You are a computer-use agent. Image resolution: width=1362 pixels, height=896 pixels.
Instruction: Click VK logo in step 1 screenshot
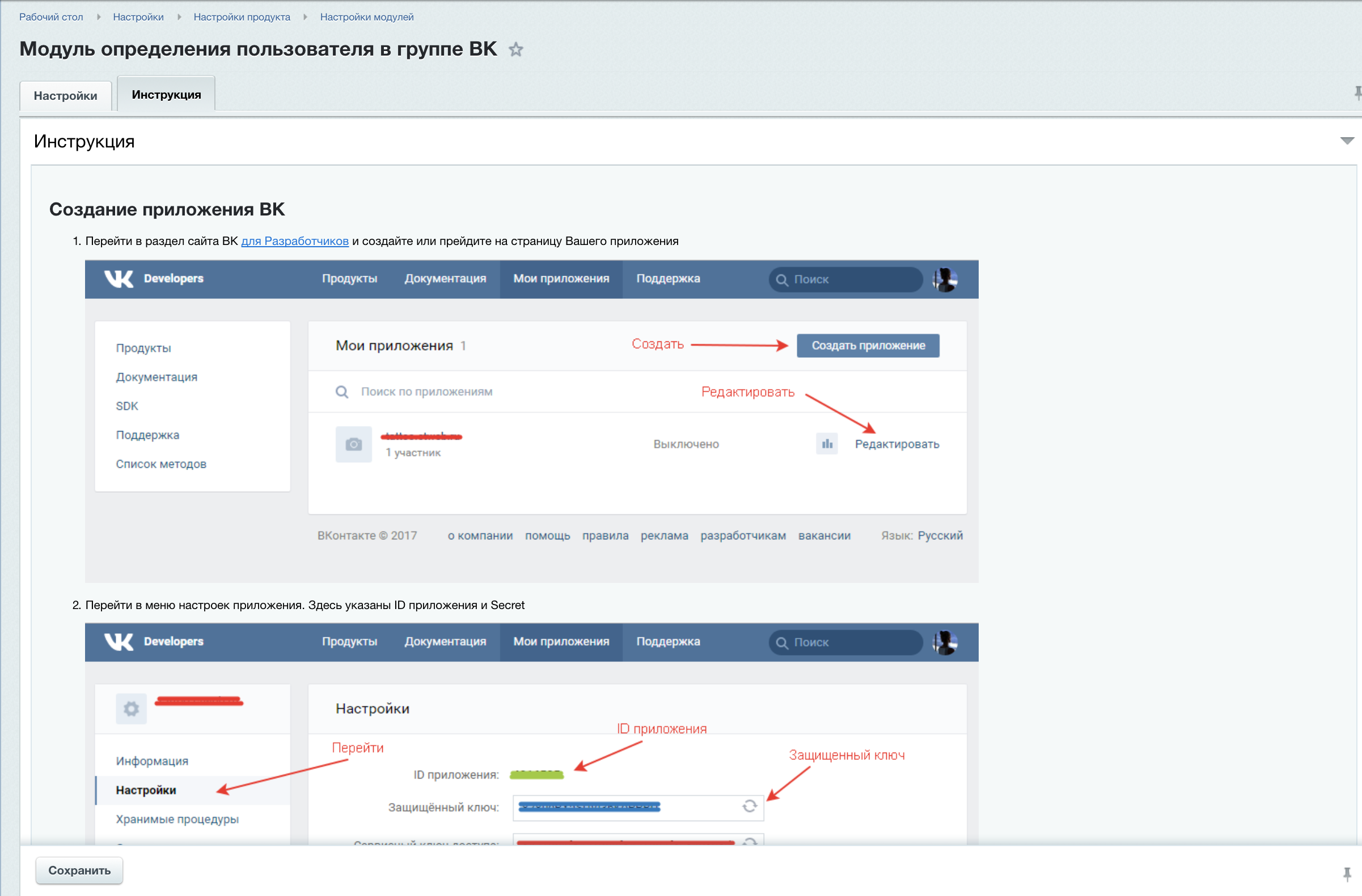pyautogui.click(x=119, y=278)
